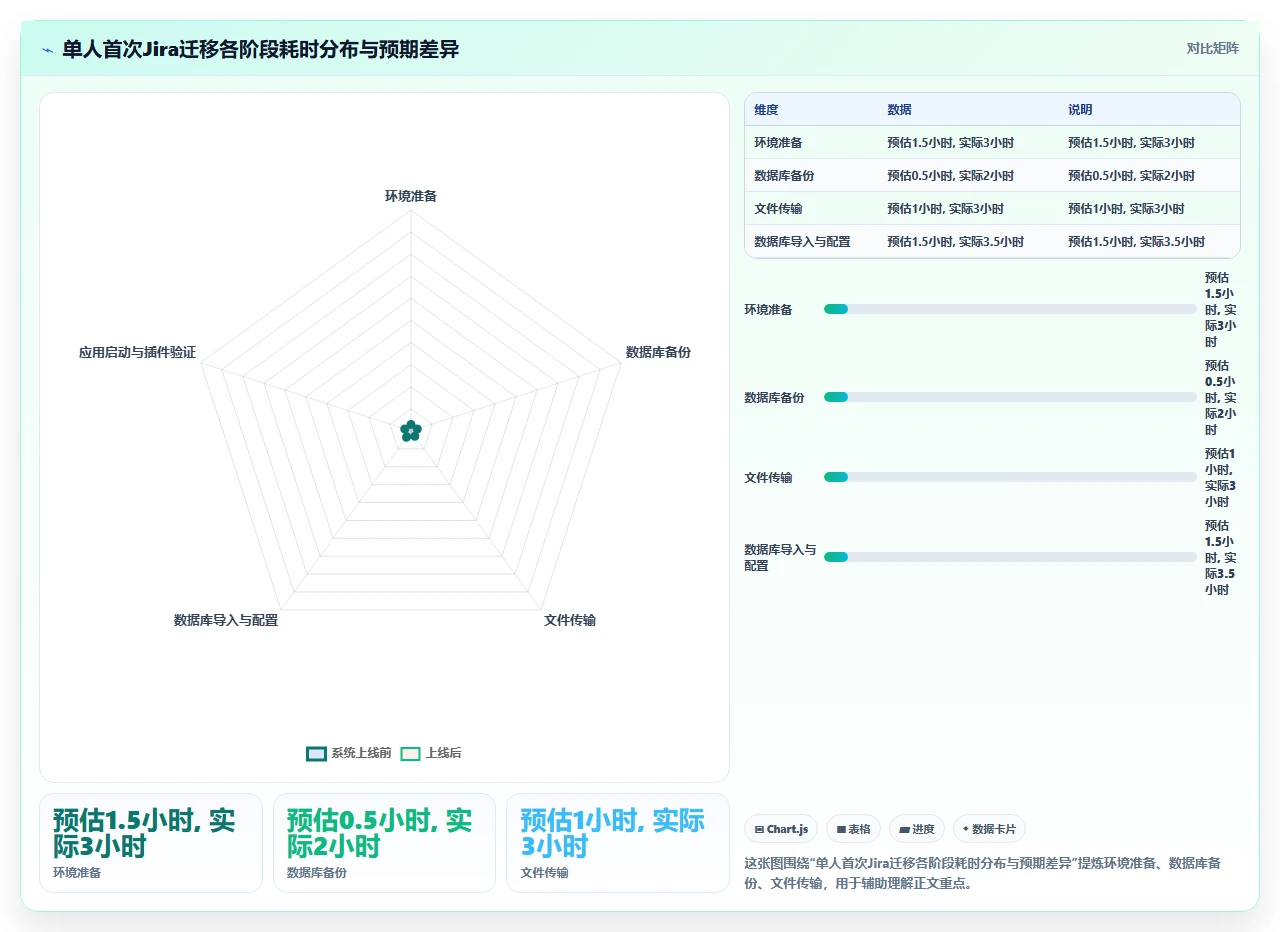Click the 进度 tag
Screen dimensions: 1280x932
click(916, 829)
